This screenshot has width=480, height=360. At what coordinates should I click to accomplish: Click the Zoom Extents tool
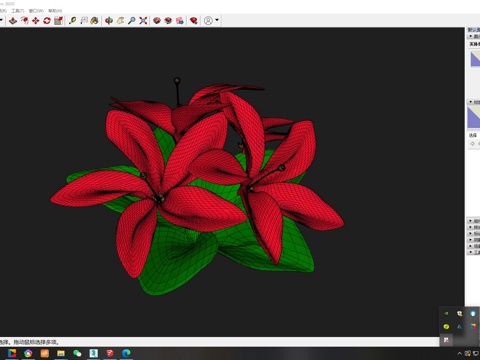(143, 21)
